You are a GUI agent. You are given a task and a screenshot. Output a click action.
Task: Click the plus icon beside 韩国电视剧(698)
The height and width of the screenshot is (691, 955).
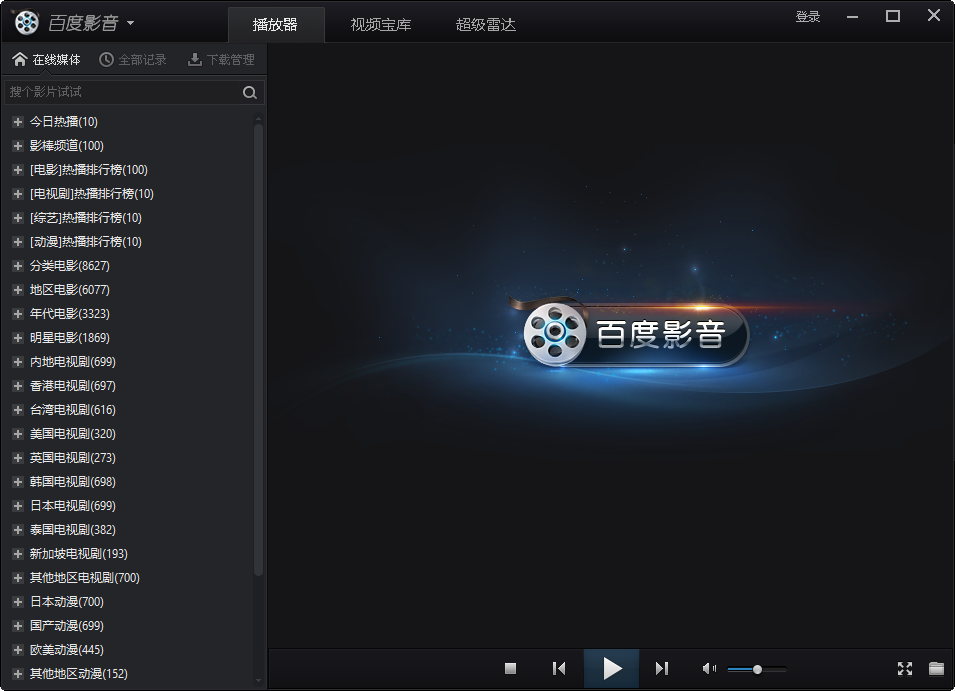pyautogui.click(x=18, y=482)
